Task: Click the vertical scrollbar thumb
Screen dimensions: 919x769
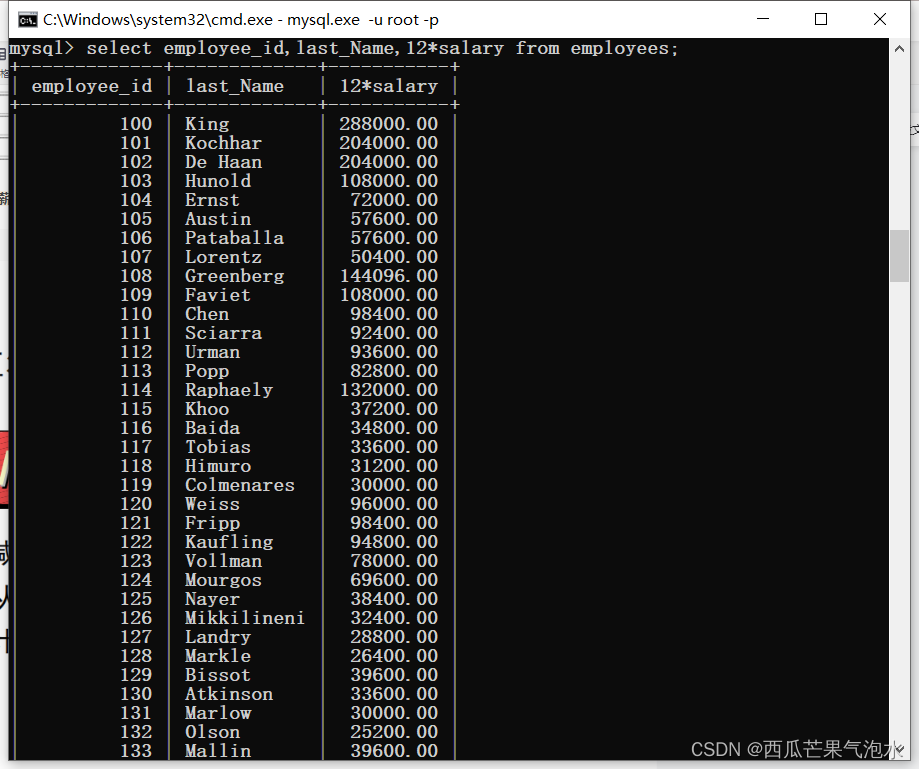Action: [x=899, y=256]
